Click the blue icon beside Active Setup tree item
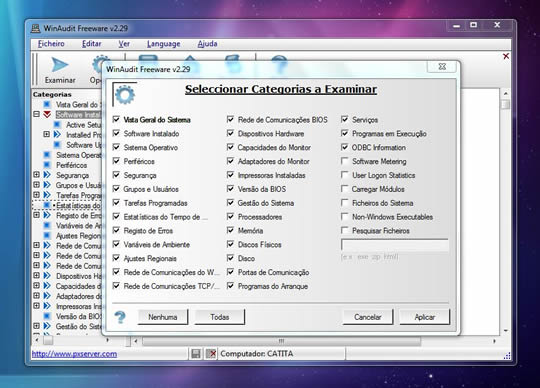Screen dimensions: 540x388 pyautogui.click(x=57, y=125)
